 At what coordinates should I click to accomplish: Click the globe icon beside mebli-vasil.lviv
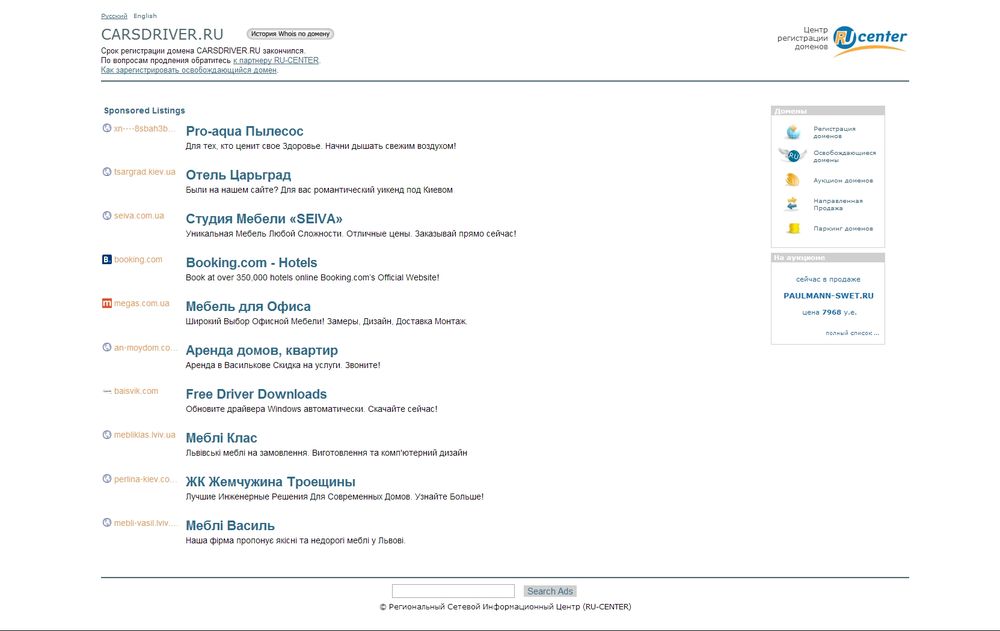[x=107, y=523]
